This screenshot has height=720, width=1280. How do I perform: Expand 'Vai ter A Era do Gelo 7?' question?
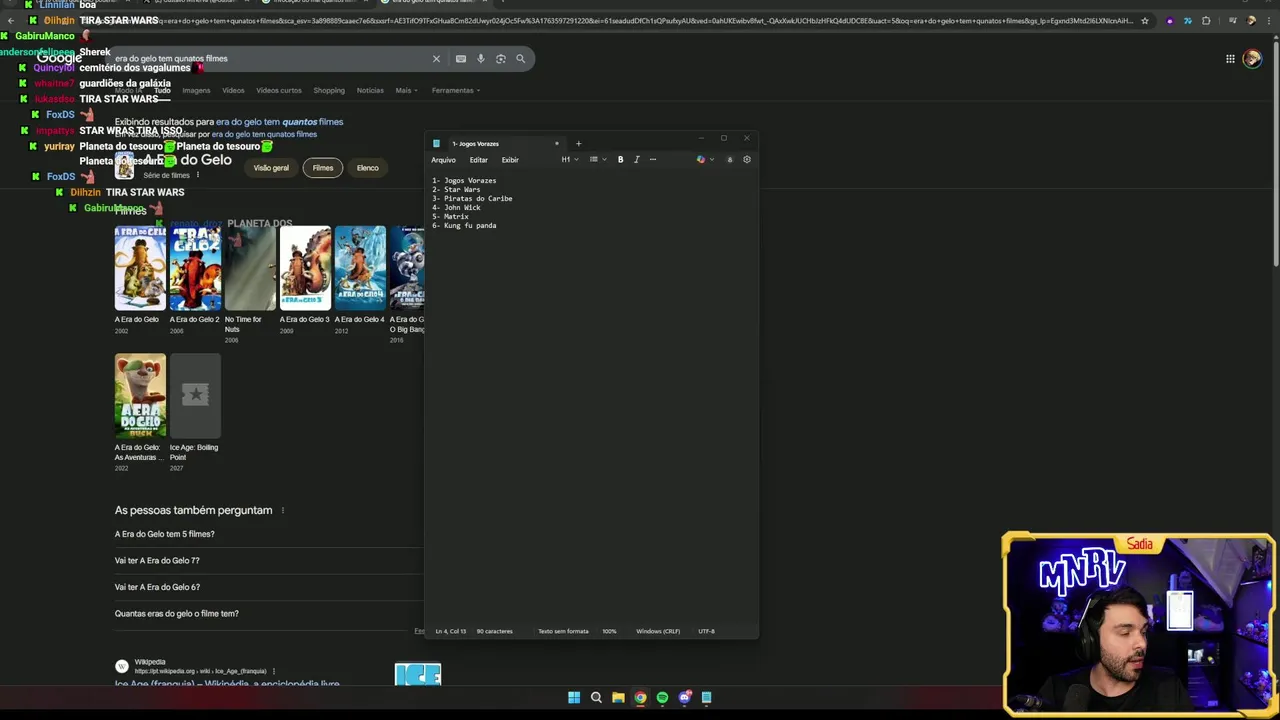click(269, 561)
